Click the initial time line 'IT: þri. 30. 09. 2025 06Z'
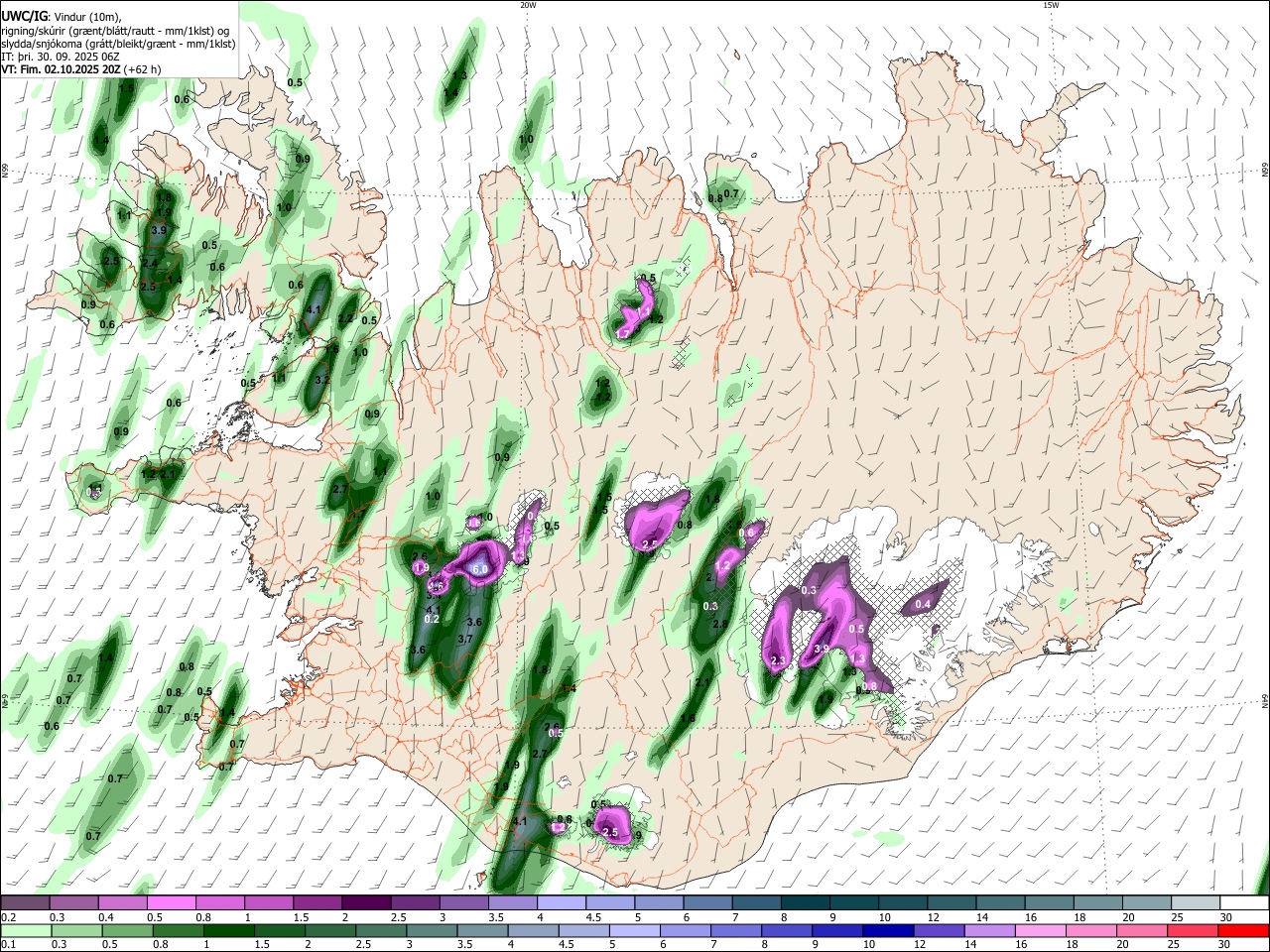Viewport: 1270px width, 952px height. pos(63,57)
